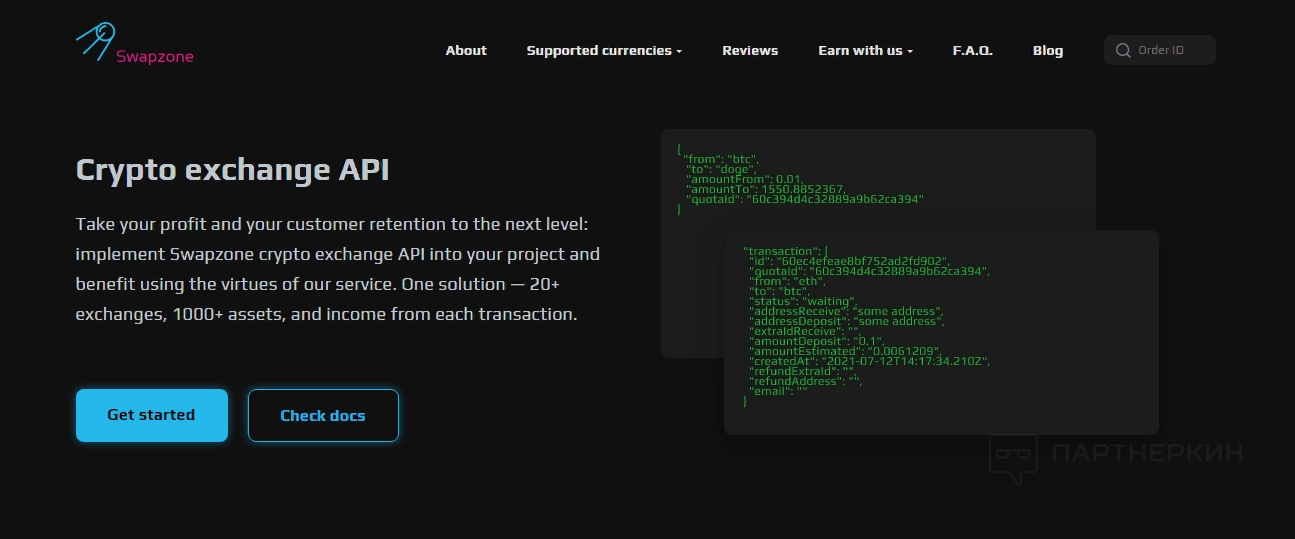Click the "status": "waiting" code line
This screenshot has width=1295, height=539.
pos(803,301)
